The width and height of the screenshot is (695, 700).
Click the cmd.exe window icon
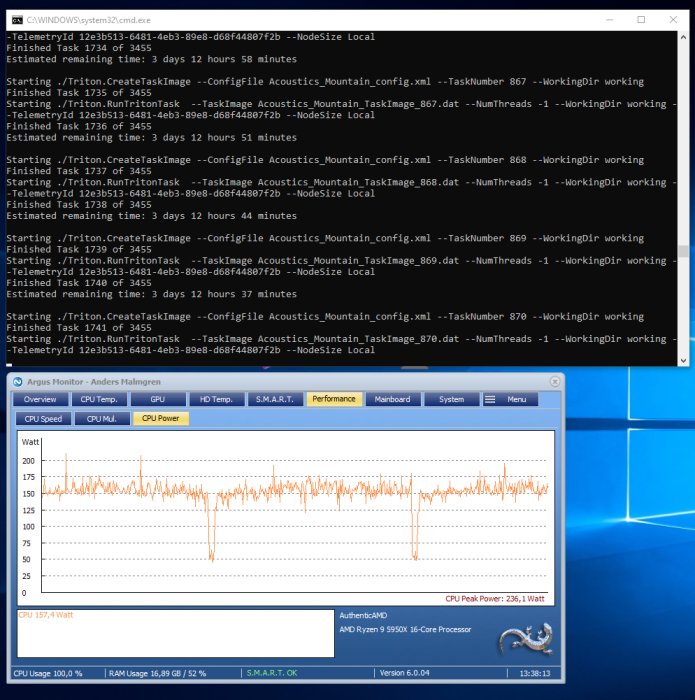pyautogui.click(x=17, y=20)
